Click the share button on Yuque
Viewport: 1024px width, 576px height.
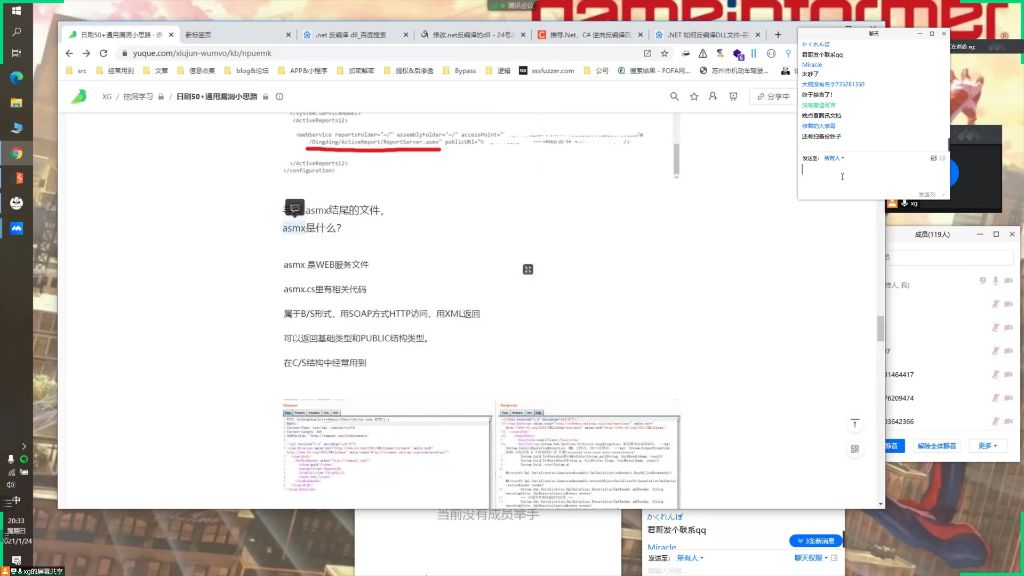[773, 97]
